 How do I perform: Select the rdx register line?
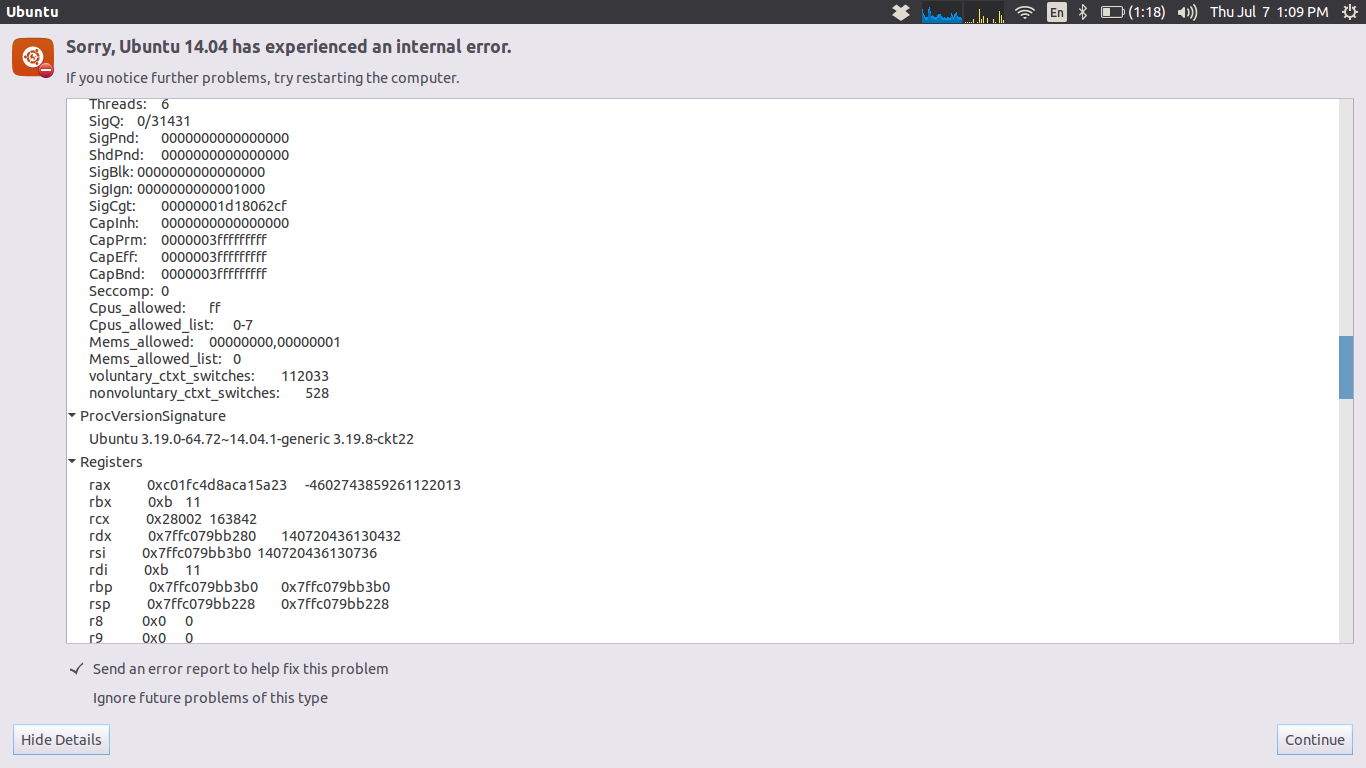[245, 536]
